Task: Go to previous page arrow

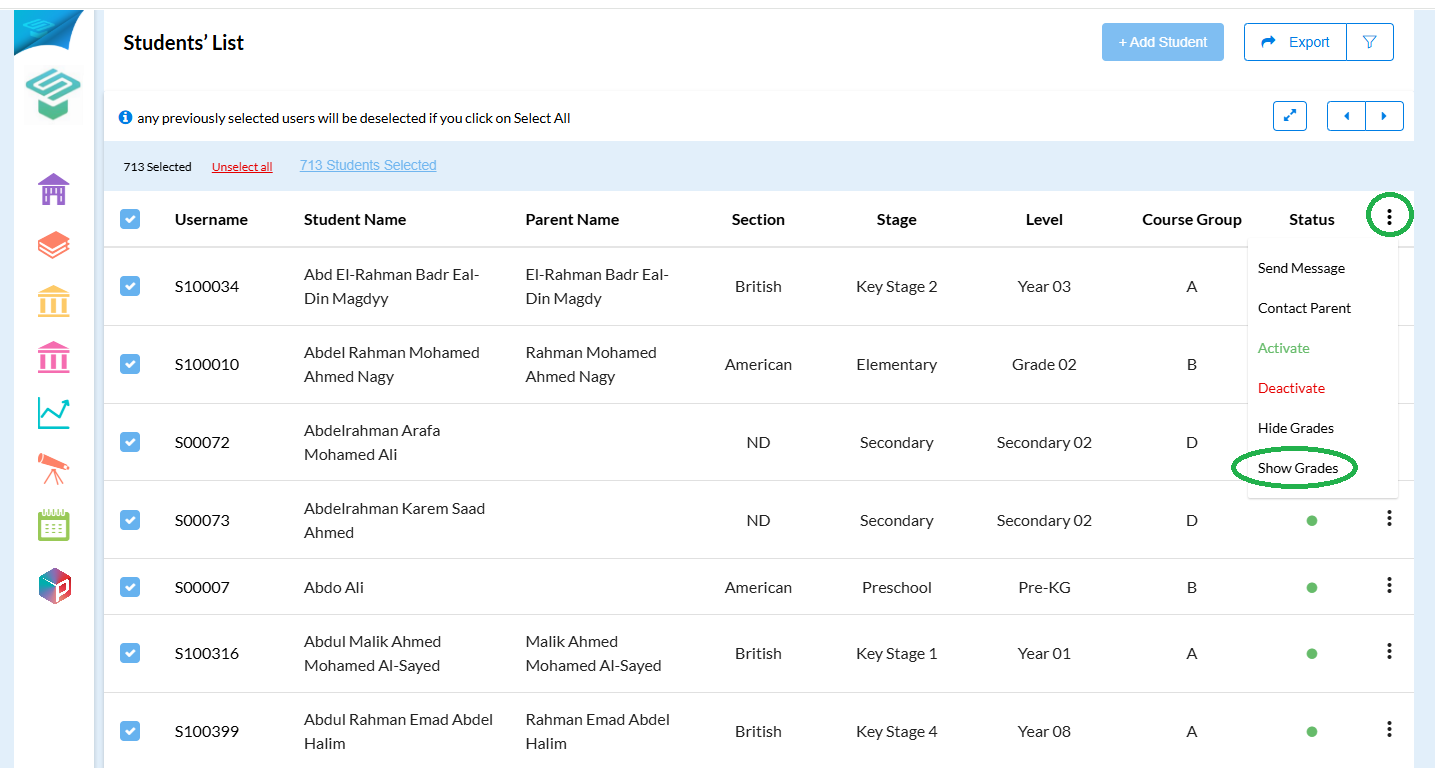Action: (x=1346, y=116)
